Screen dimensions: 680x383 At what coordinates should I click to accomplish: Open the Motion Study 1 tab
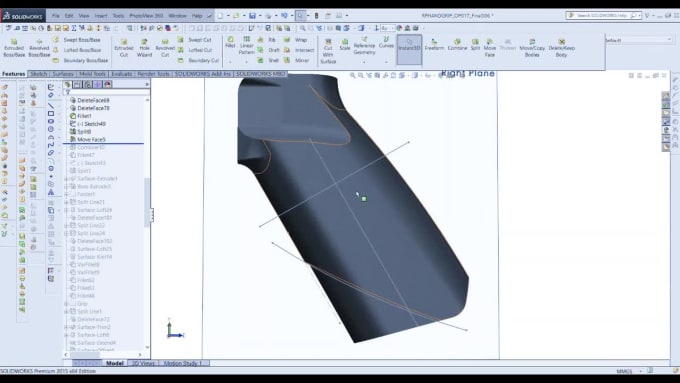[183, 363]
